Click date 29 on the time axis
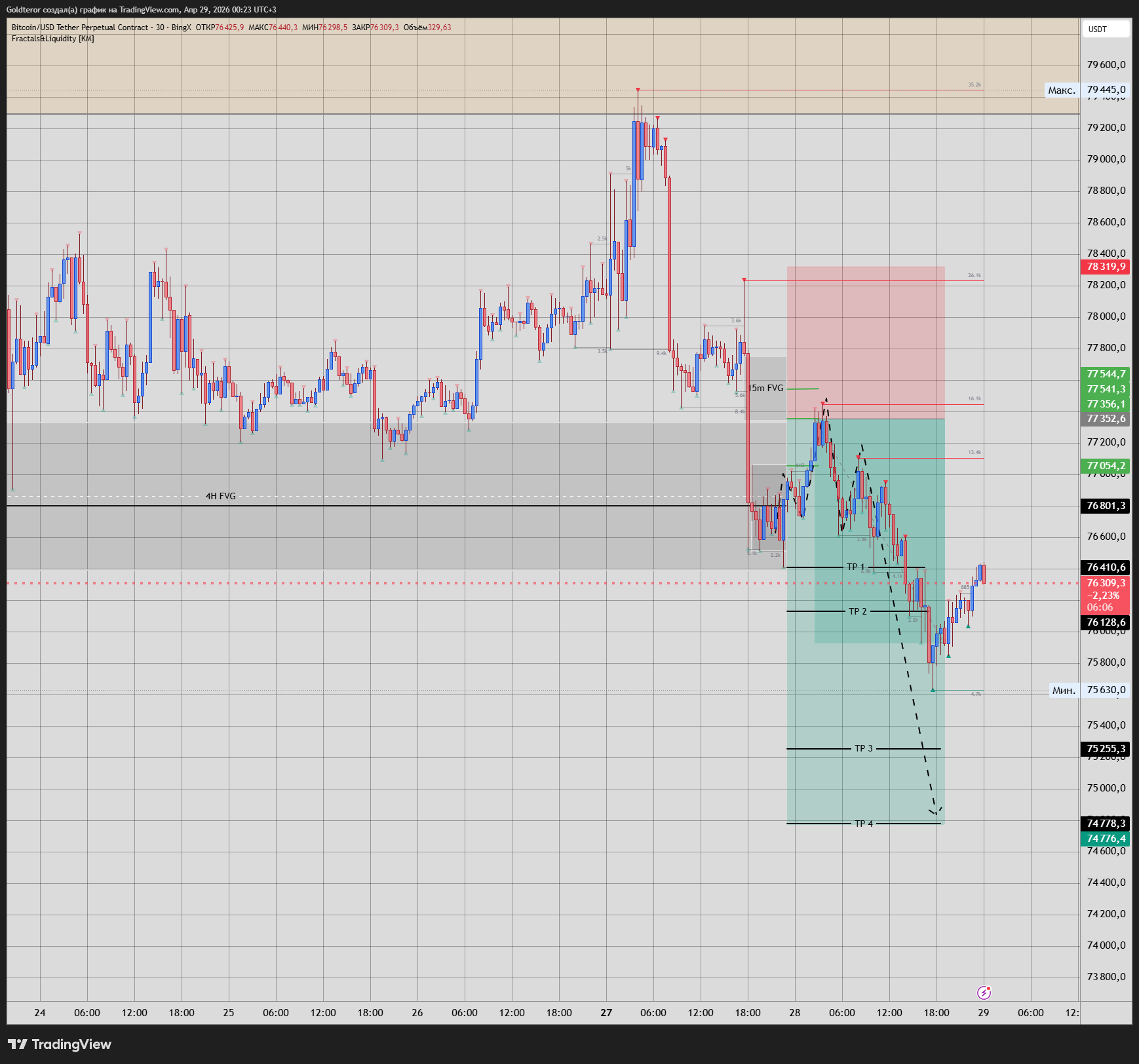 coord(984,1013)
